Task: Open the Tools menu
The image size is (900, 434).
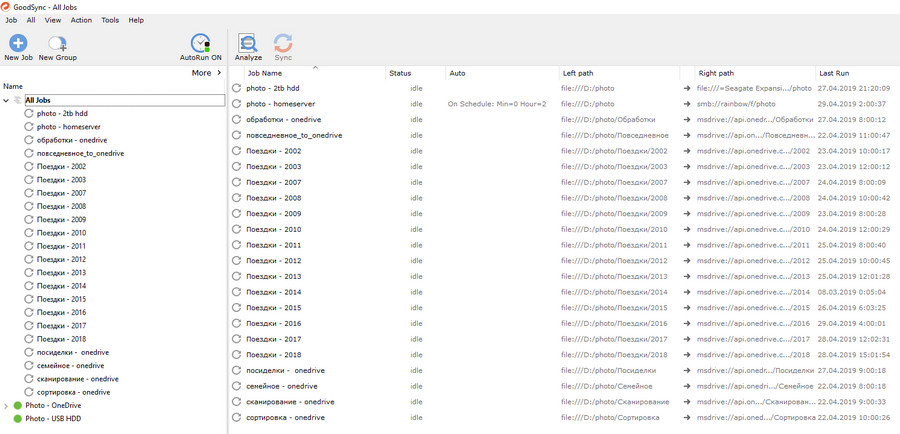Action: (110, 20)
